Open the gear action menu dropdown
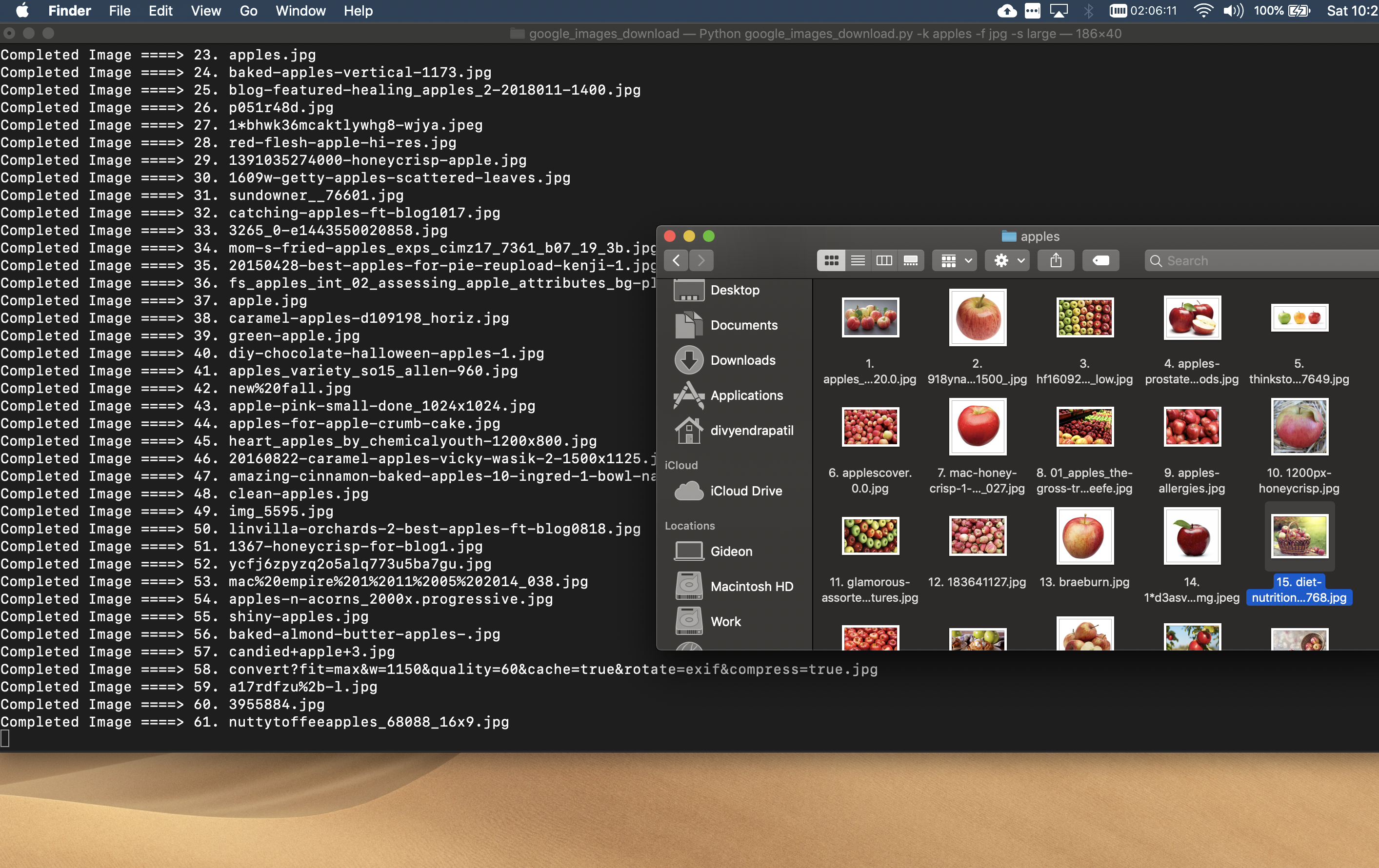The image size is (1379, 868). [1007, 261]
